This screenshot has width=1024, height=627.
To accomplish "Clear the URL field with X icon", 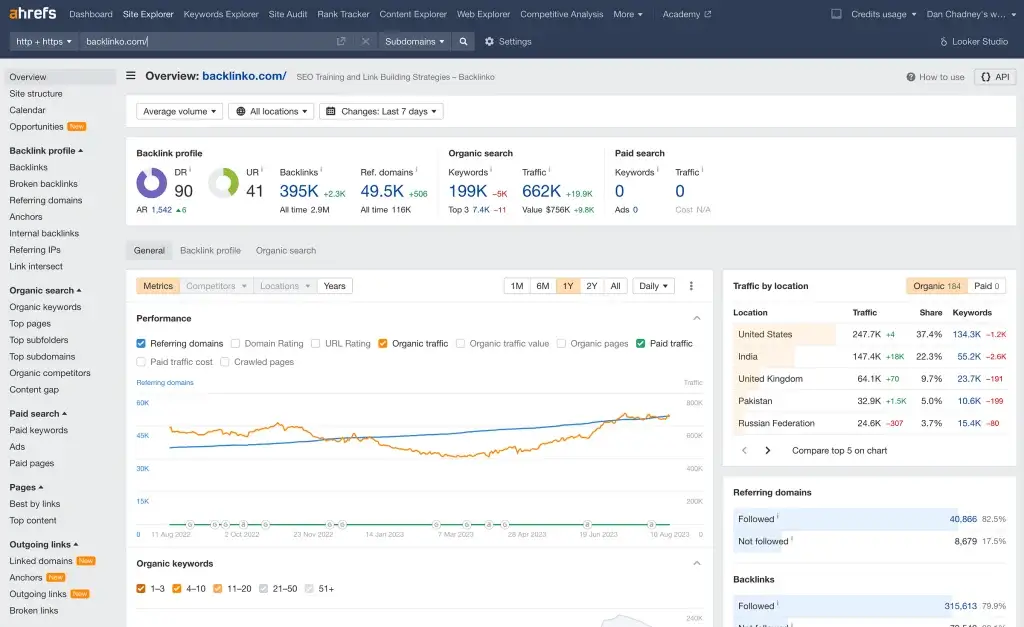I will pos(365,42).
